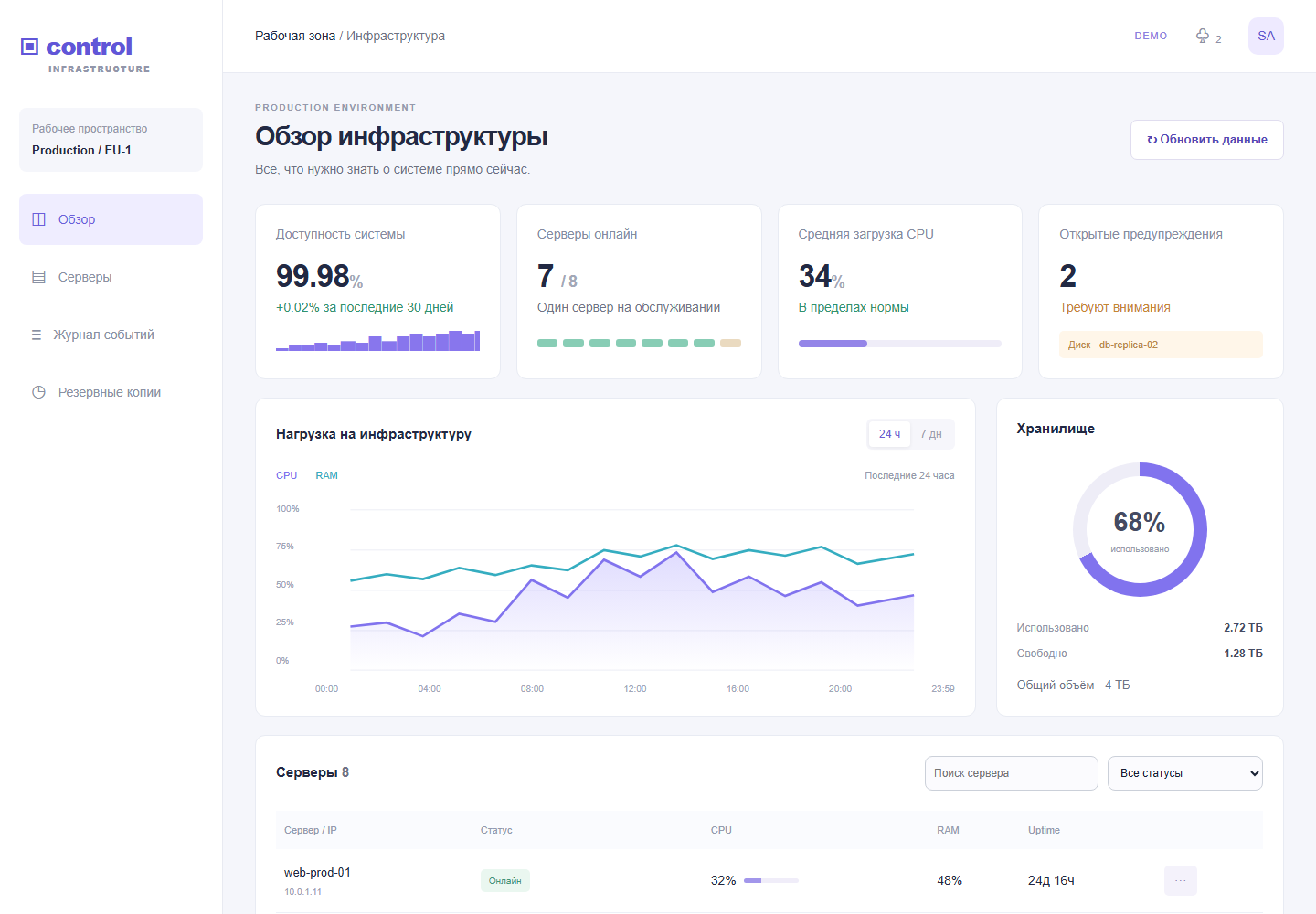Open the Production / EU-1 workspace selector
Image resolution: width=1316 pixels, height=914 pixels.
(x=111, y=140)
